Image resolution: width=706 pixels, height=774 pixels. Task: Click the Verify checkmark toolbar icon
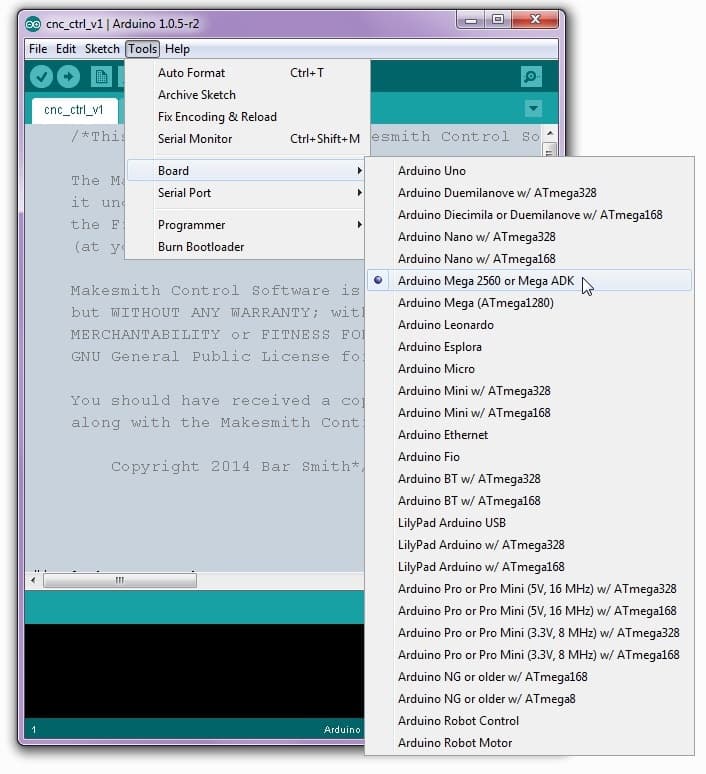pyautogui.click(x=41, y=77)
